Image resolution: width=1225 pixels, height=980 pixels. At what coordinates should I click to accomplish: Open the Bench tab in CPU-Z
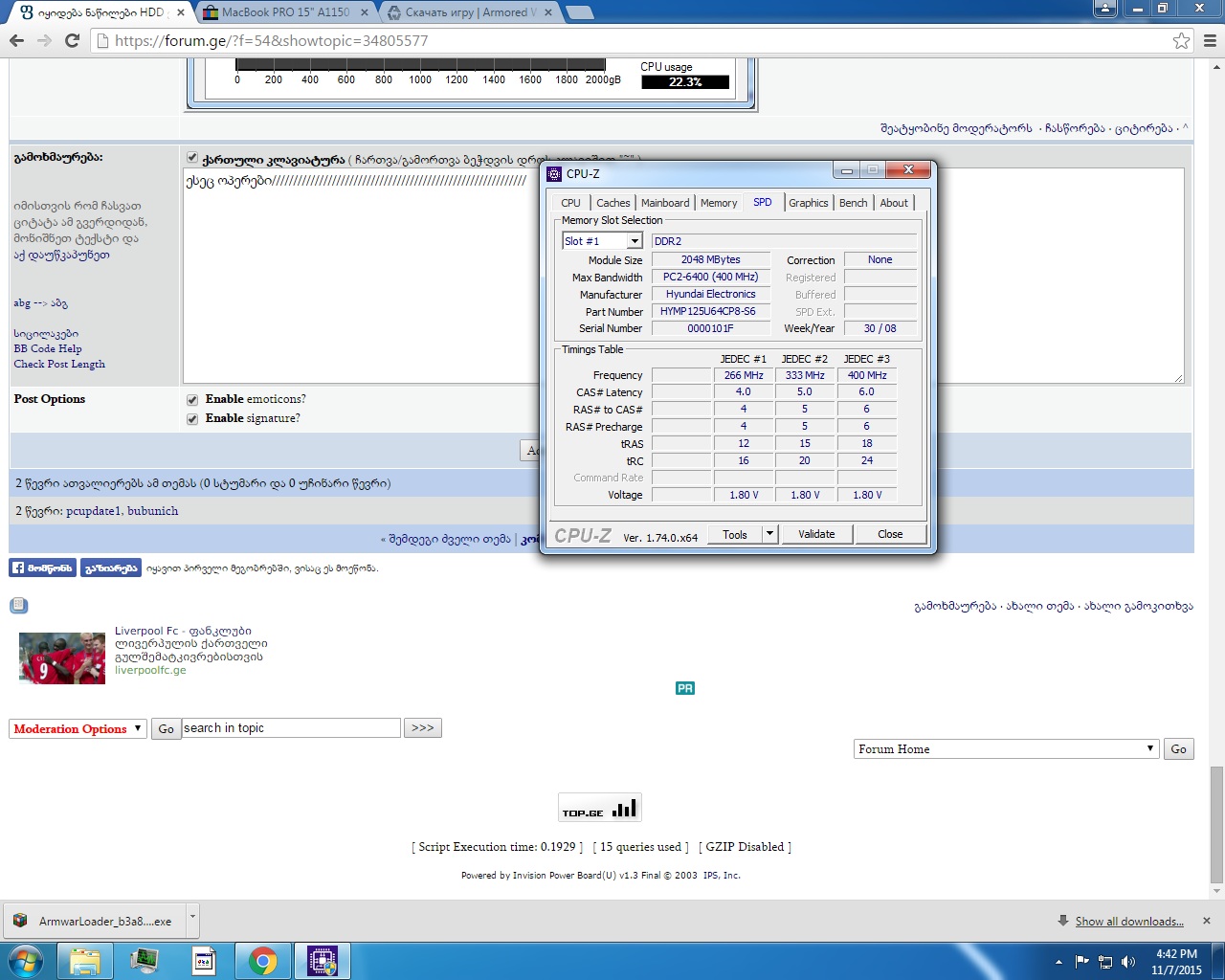click(x=854, y=203)
